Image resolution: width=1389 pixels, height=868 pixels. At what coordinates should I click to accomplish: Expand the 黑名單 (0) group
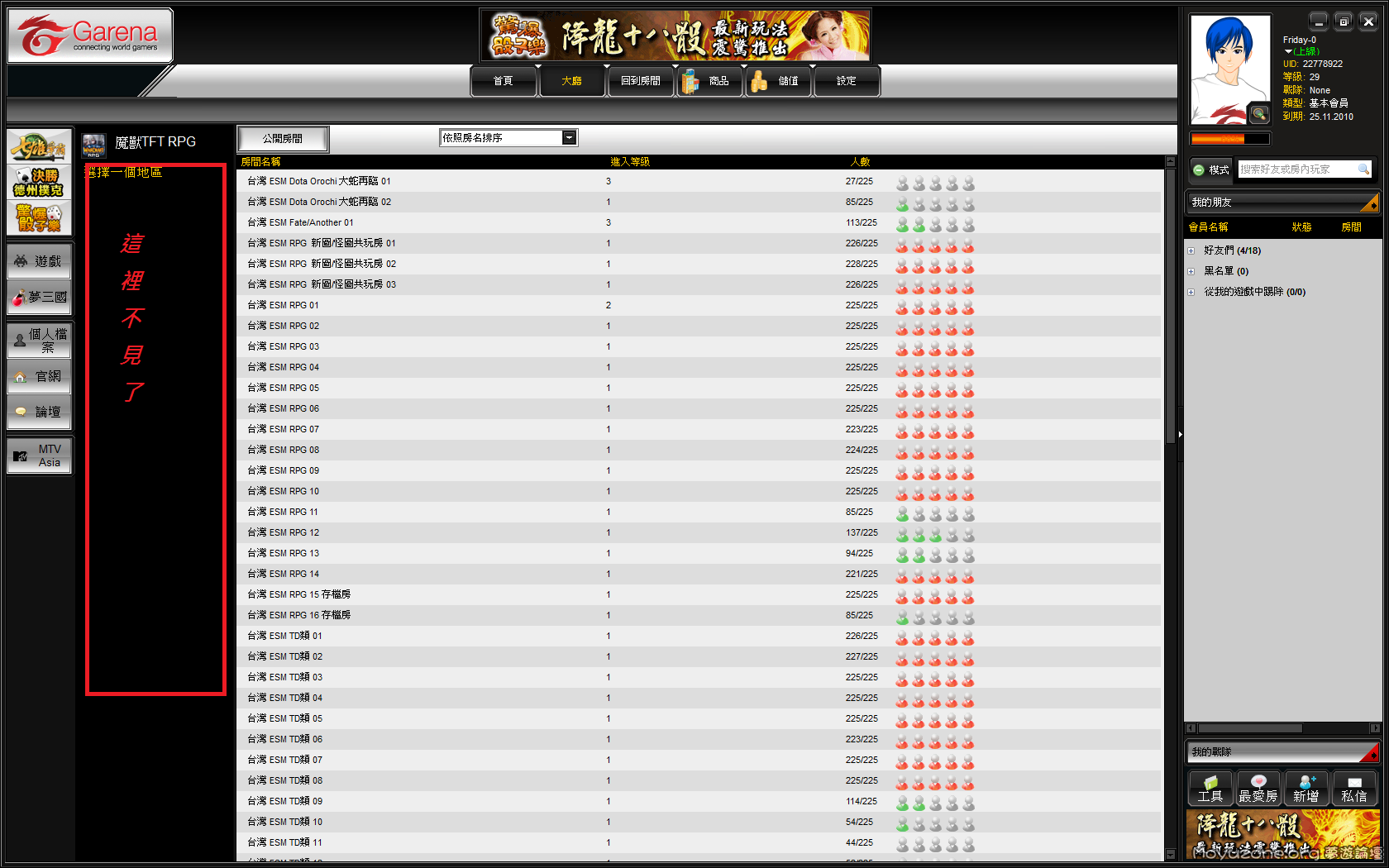[x=1191, y=271]
